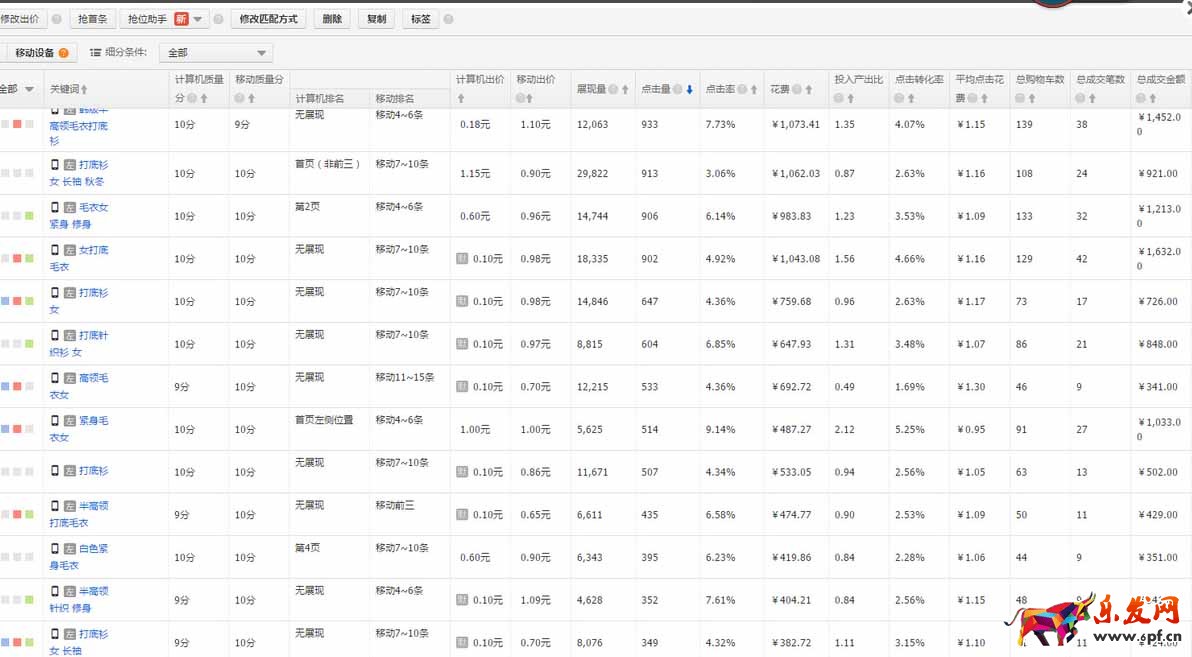The image size is (1192, 657).
Task: Click the 左 badge icon next to 毛衣女 紧身 修身
Action: tap(70, 206)
